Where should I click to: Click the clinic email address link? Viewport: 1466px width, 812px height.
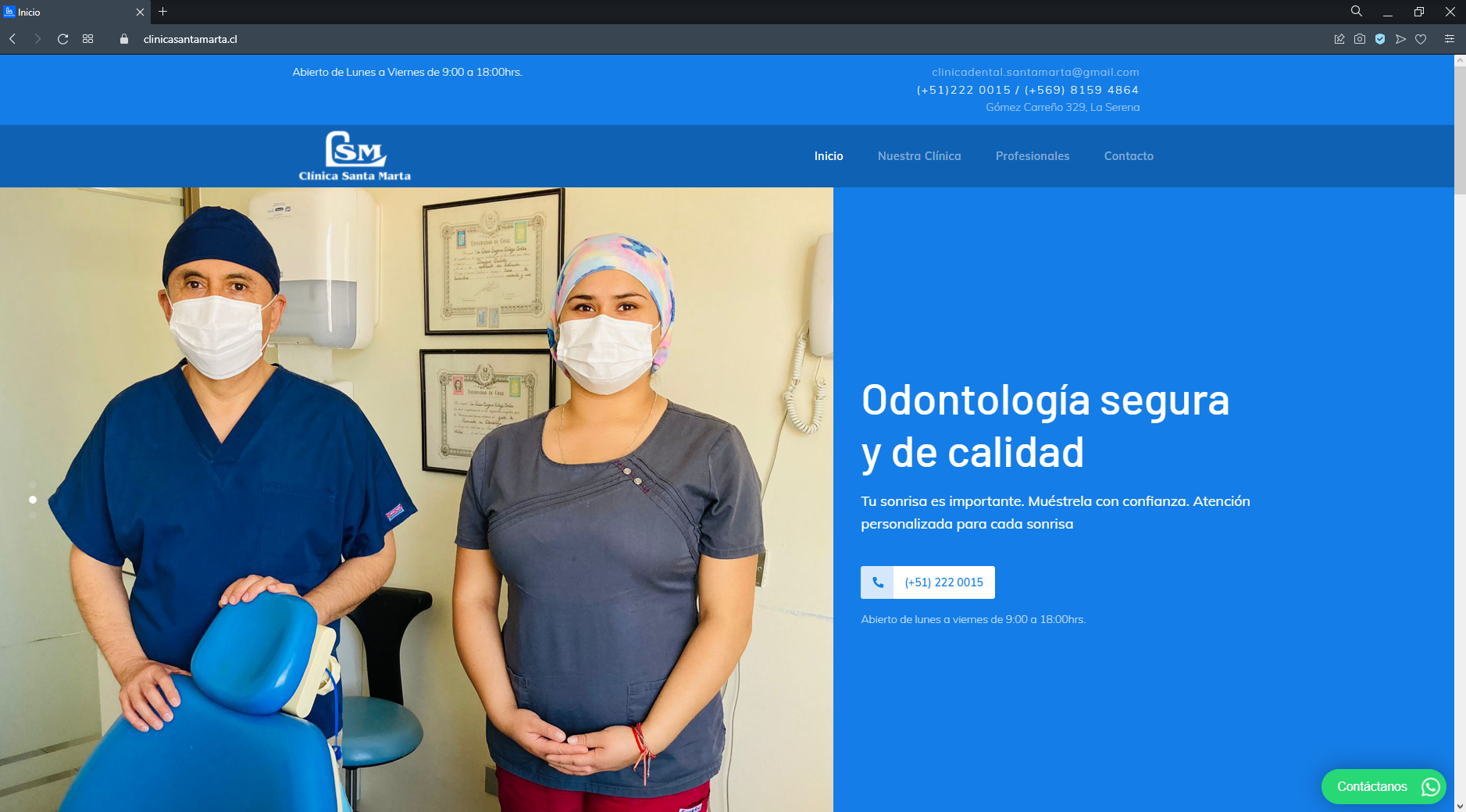click(x=1035, y=72)
